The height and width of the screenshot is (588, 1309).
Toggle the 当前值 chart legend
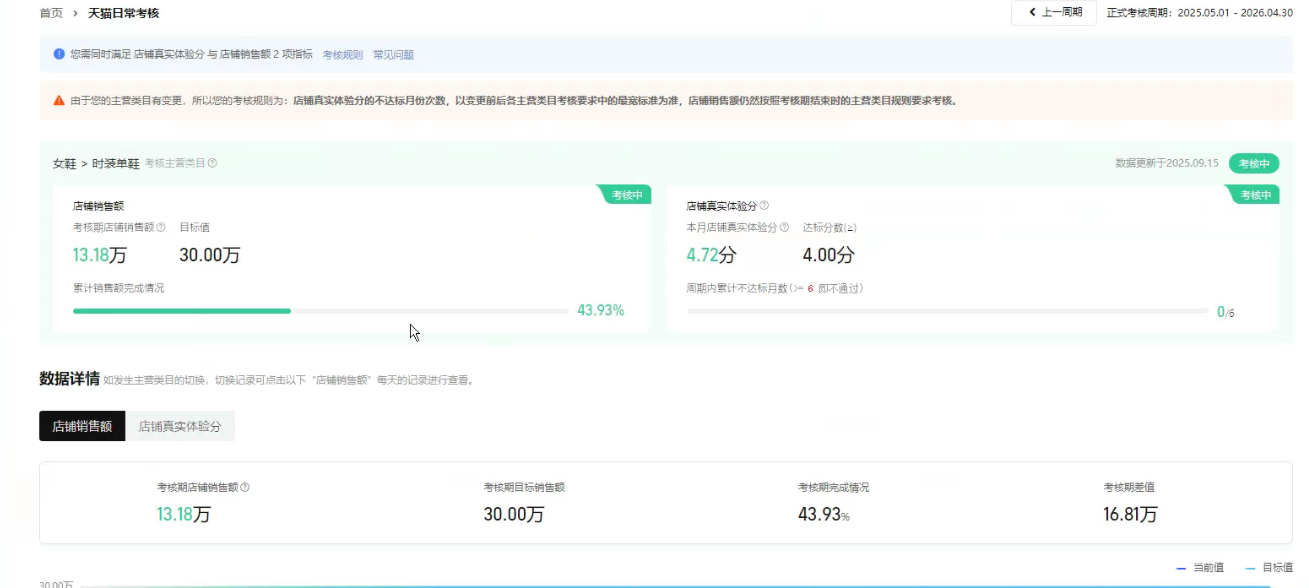tap(1200, 567)
